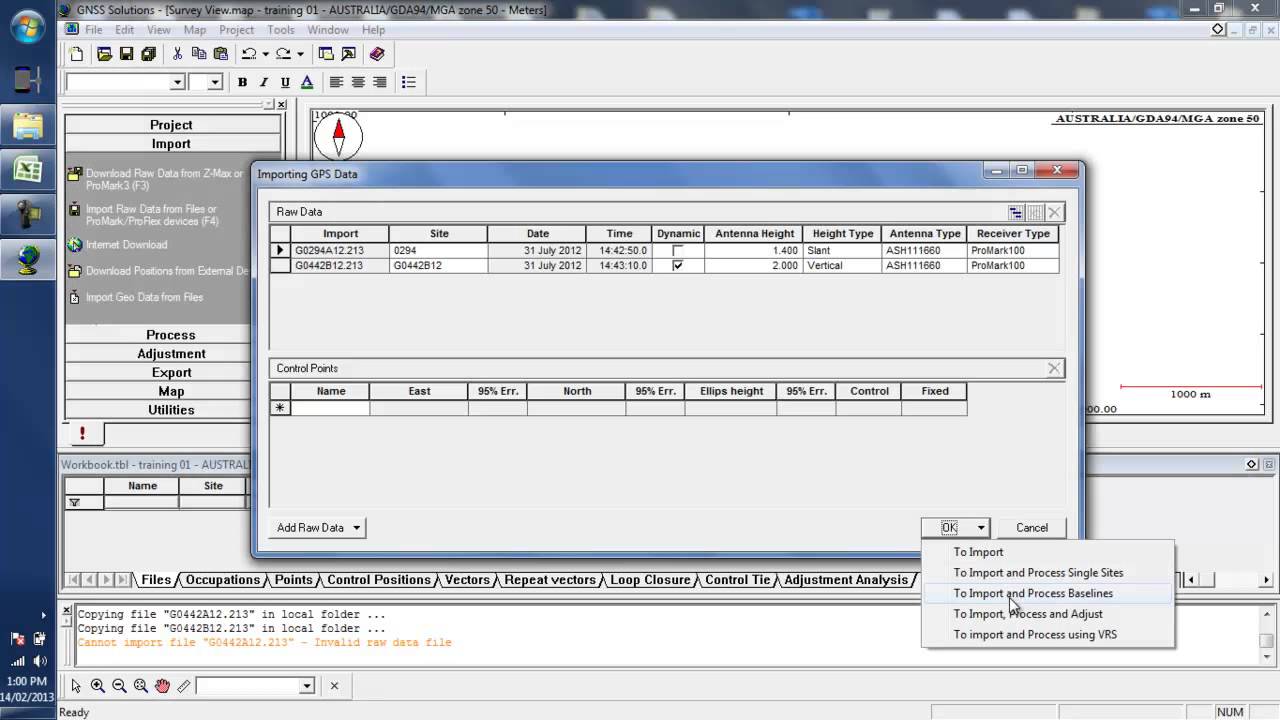Undo the last action
The width and height of the screenshot is (1280, 720).
coord(249,54)
